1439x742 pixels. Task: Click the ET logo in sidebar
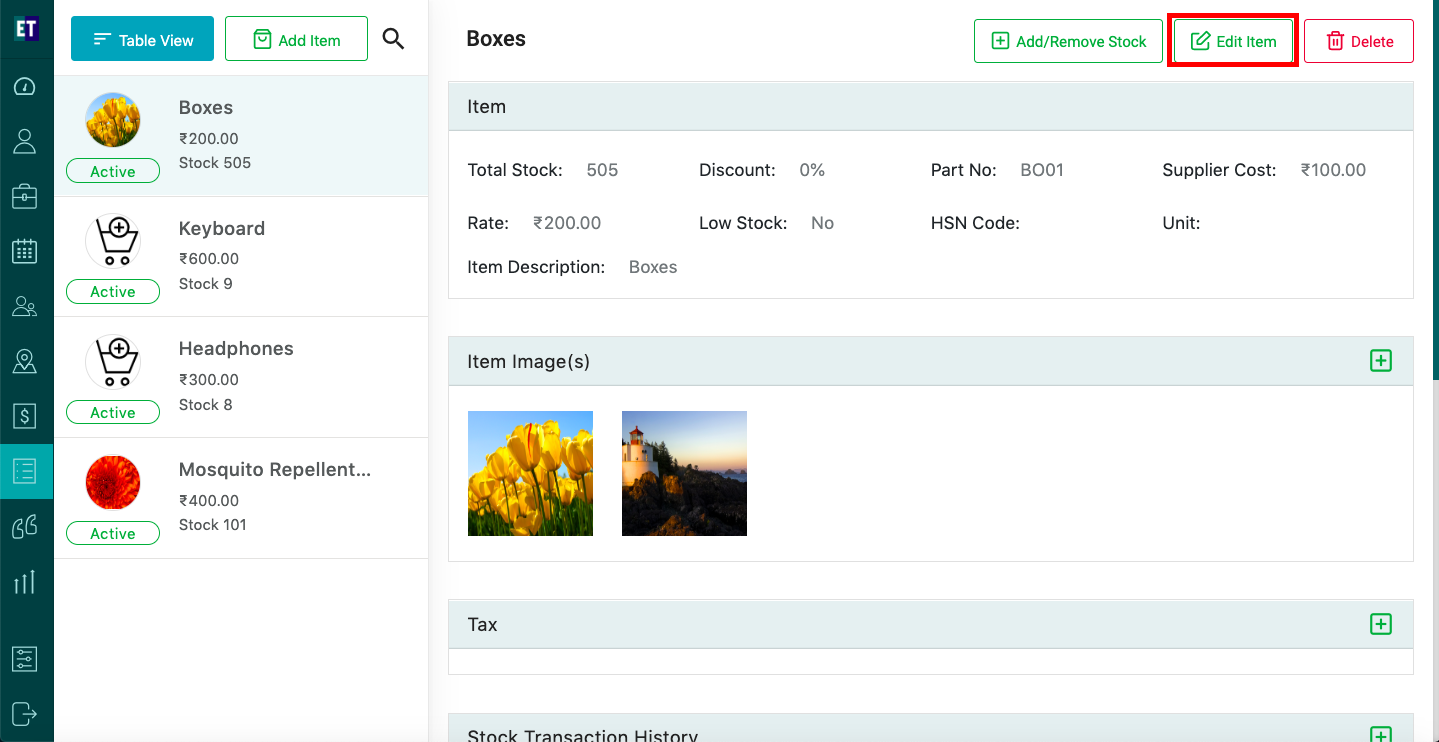pyautogui.click(x=26, y=28)
